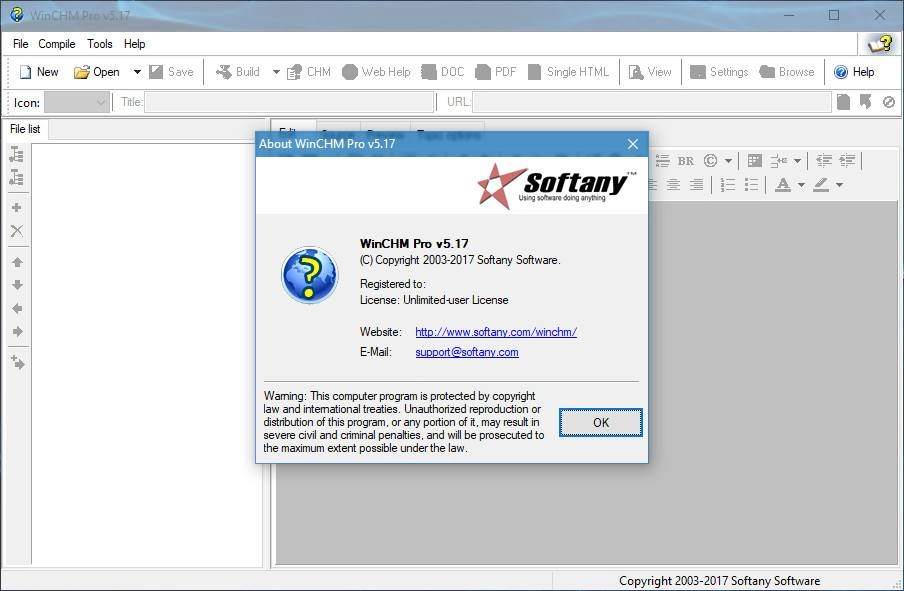Click the copyright special character icon
The image size is (904, 591).
tap(710, 161)
